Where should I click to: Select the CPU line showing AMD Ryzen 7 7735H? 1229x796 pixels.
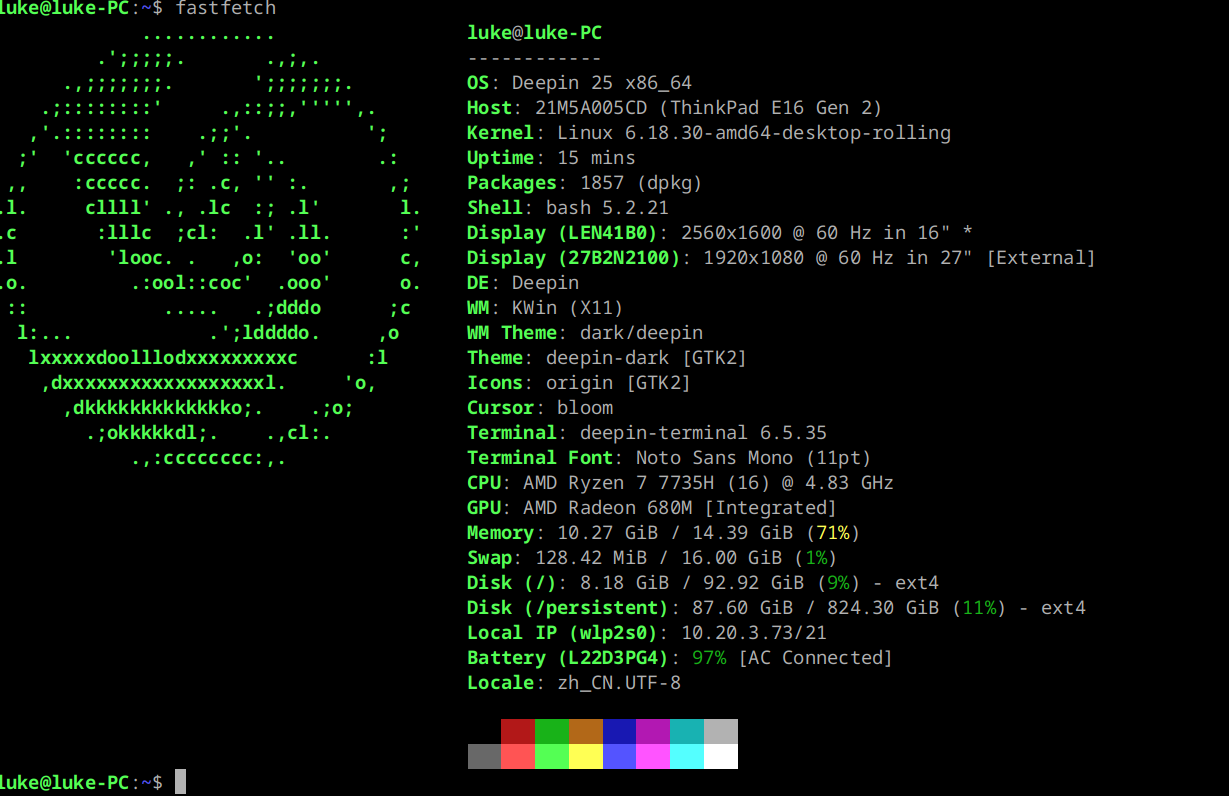pyautogui.click(x=681, y=483)
